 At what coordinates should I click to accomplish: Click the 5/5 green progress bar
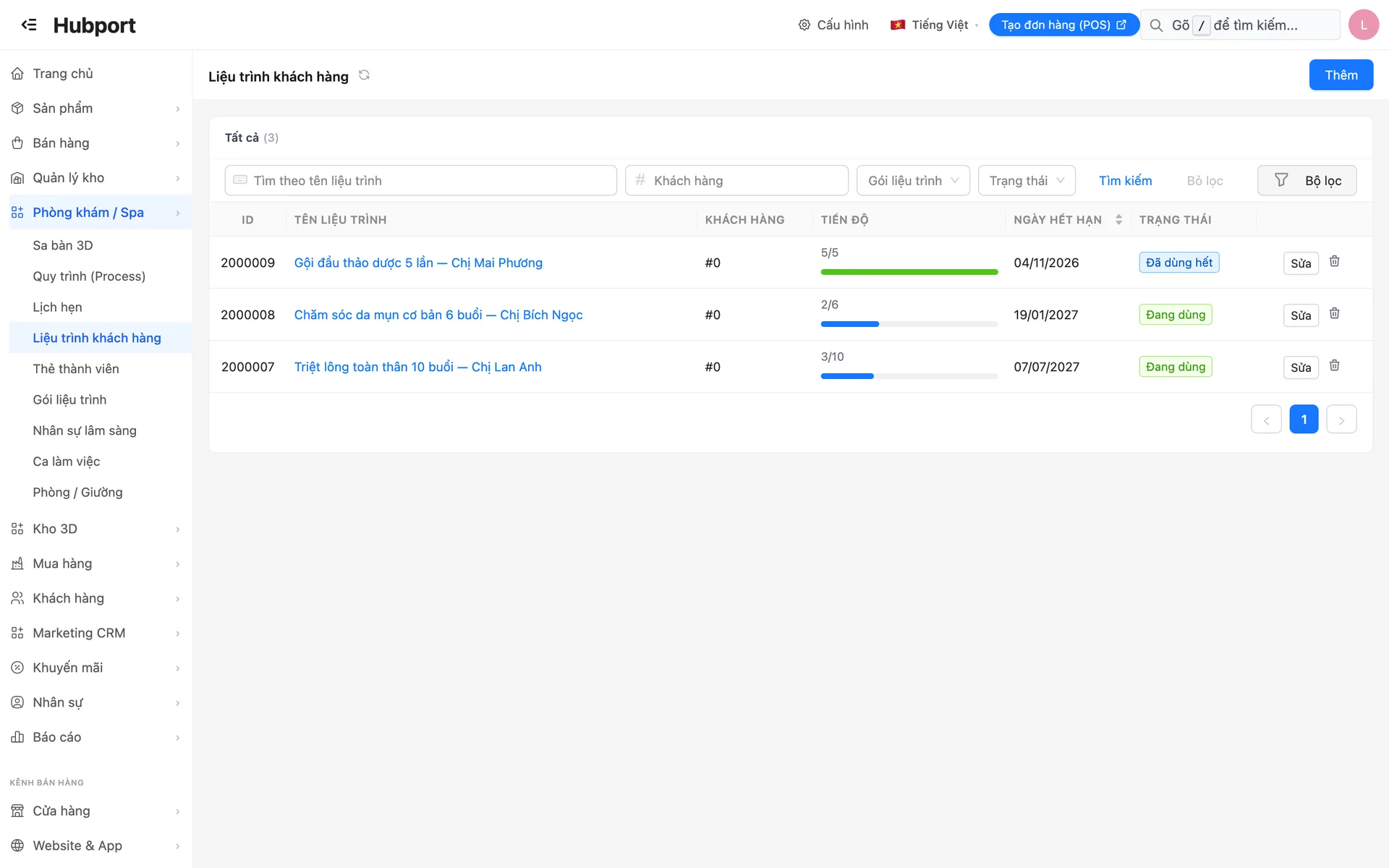point(909,272)
